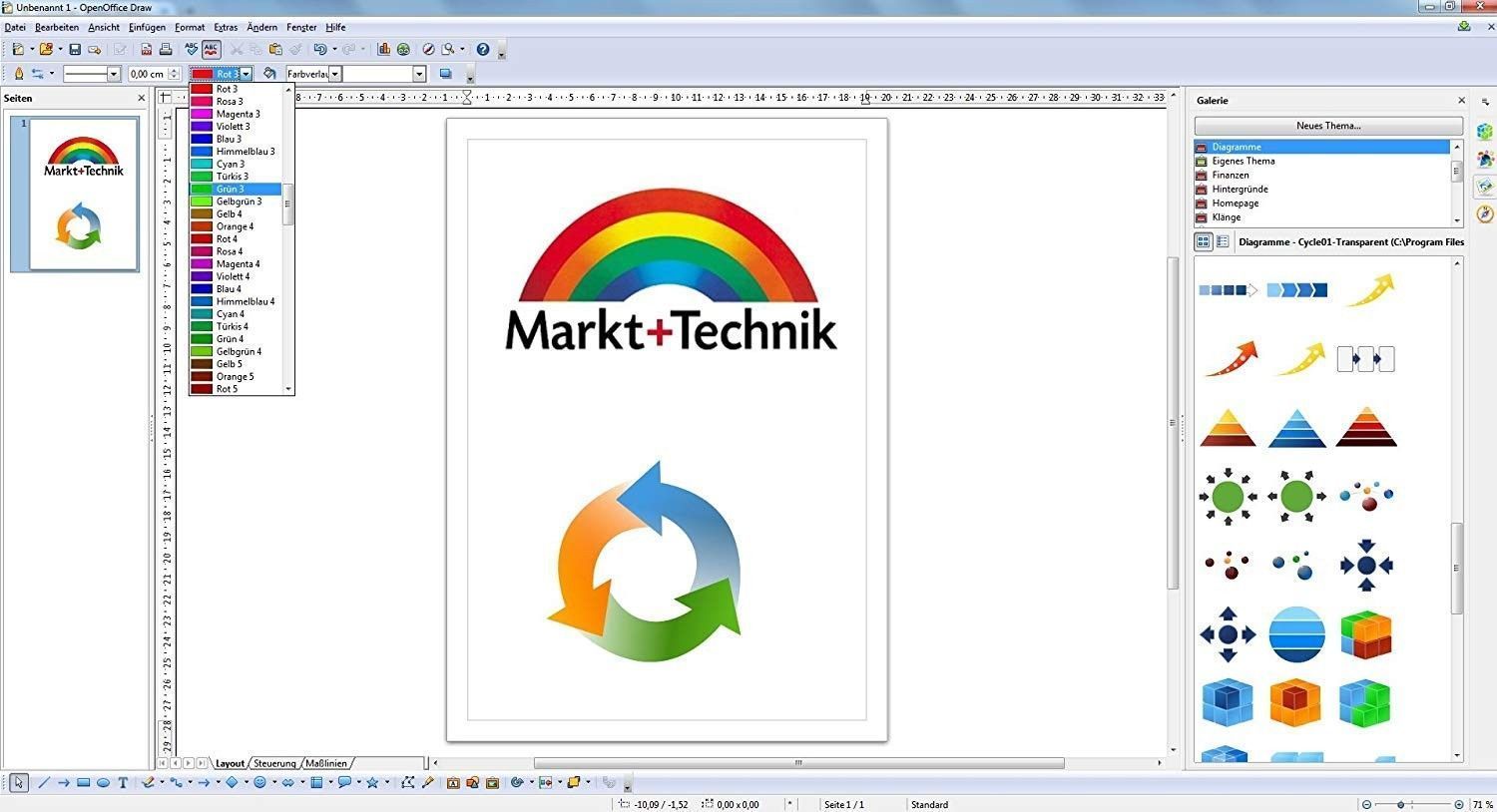Select page 1 thumbnail in Seiten panel
Viewport: 1497px width, 812px height.
point(84,194)
